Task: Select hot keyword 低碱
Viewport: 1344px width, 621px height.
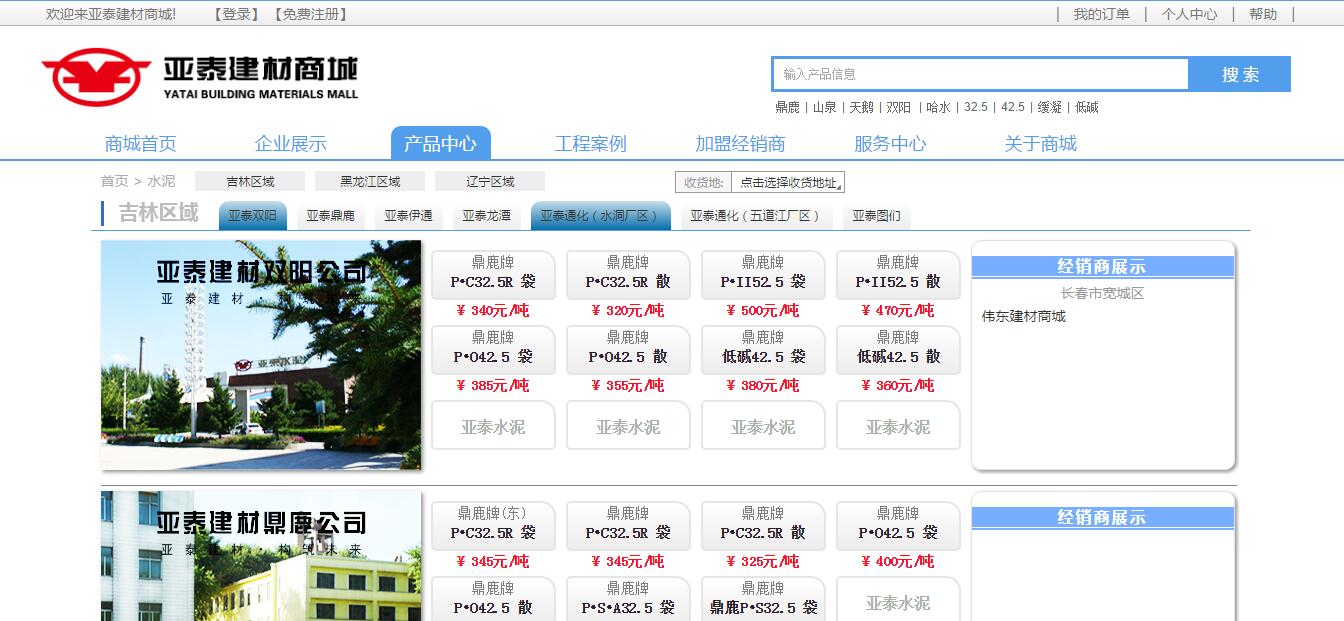Action: tap(1086, 107)
